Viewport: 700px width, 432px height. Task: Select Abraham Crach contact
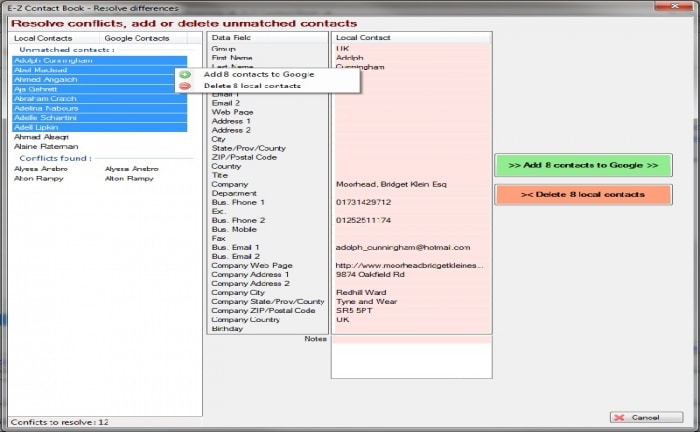tap(100, 99)
